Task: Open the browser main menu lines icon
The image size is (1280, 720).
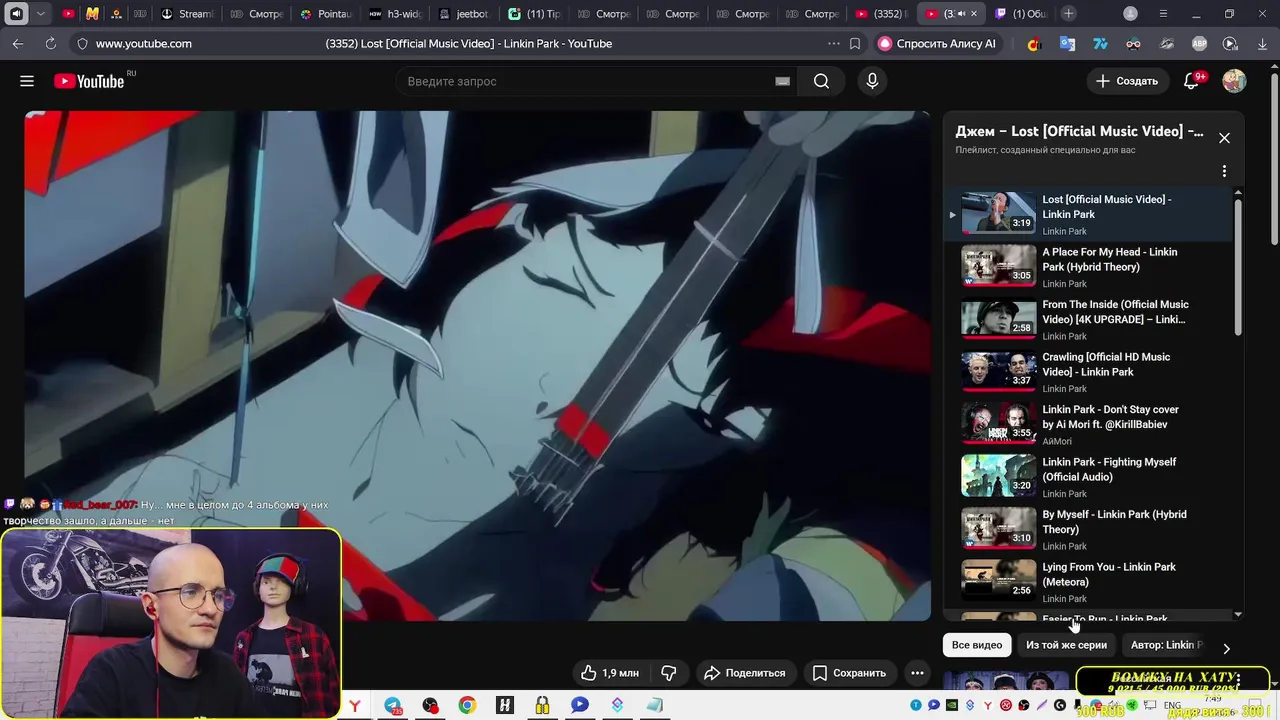Action: pyautogui.click(x=1163, y=14)
